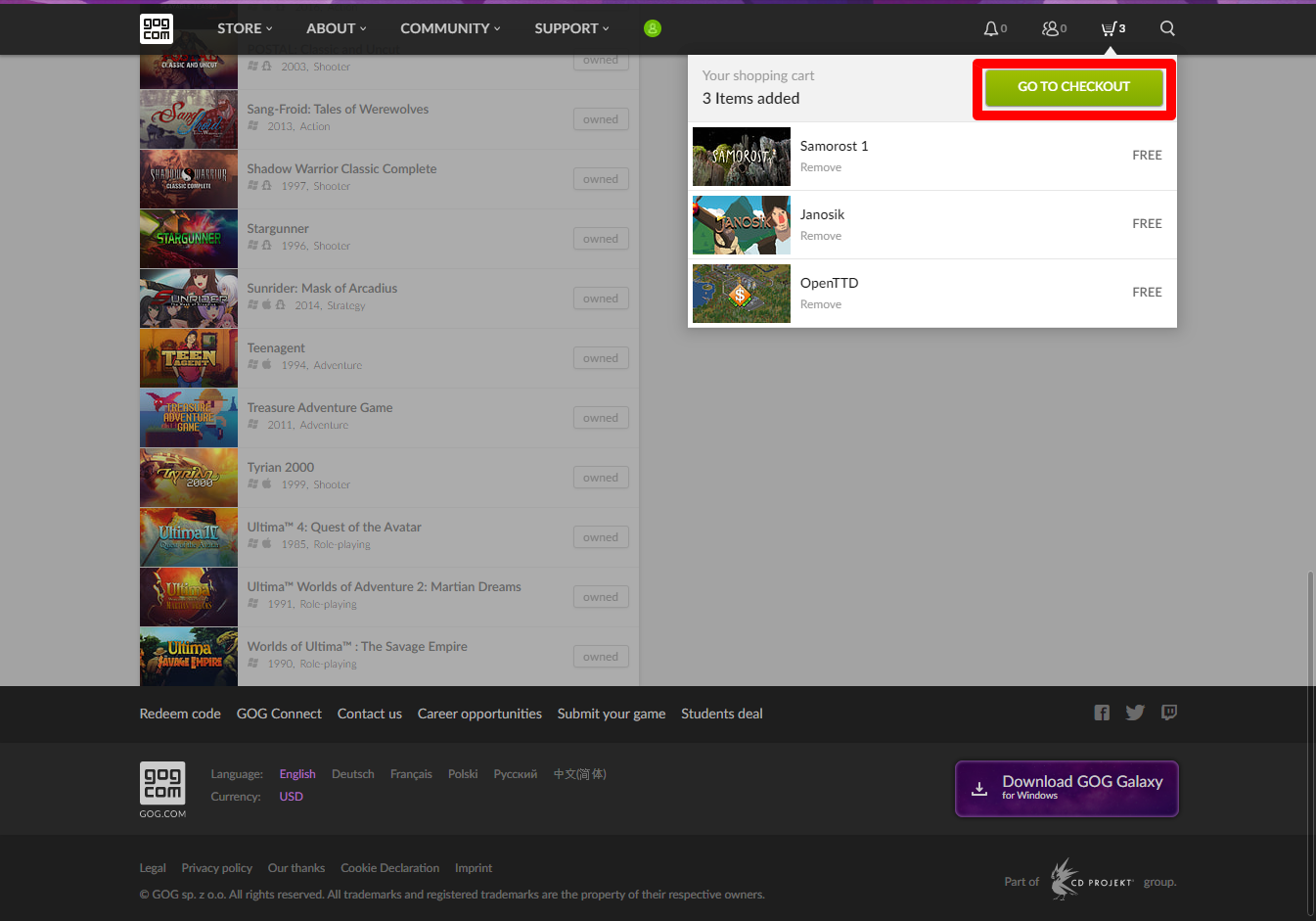The width and height of the screenshot is (1316, 921).
Task: Download GOG Galaxy for Windows
Action: (1066, 789)
